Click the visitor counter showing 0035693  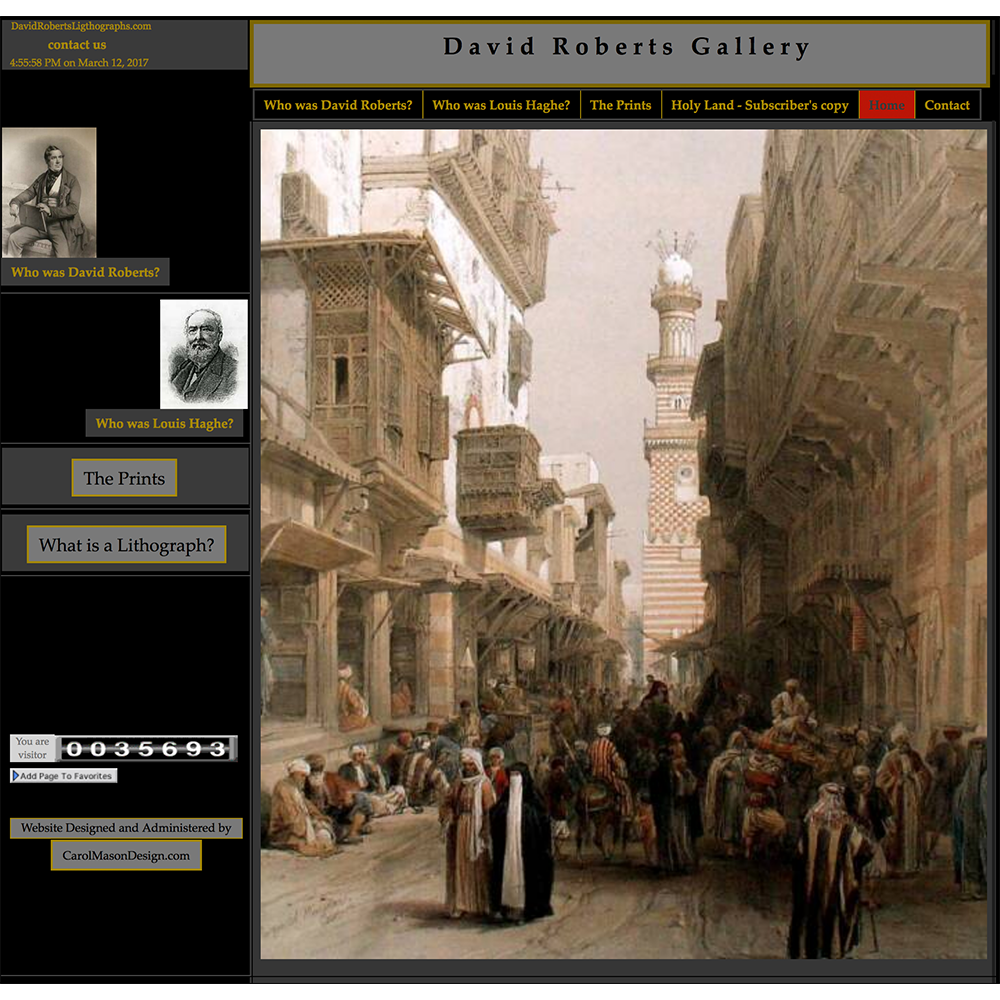(147, 748)
